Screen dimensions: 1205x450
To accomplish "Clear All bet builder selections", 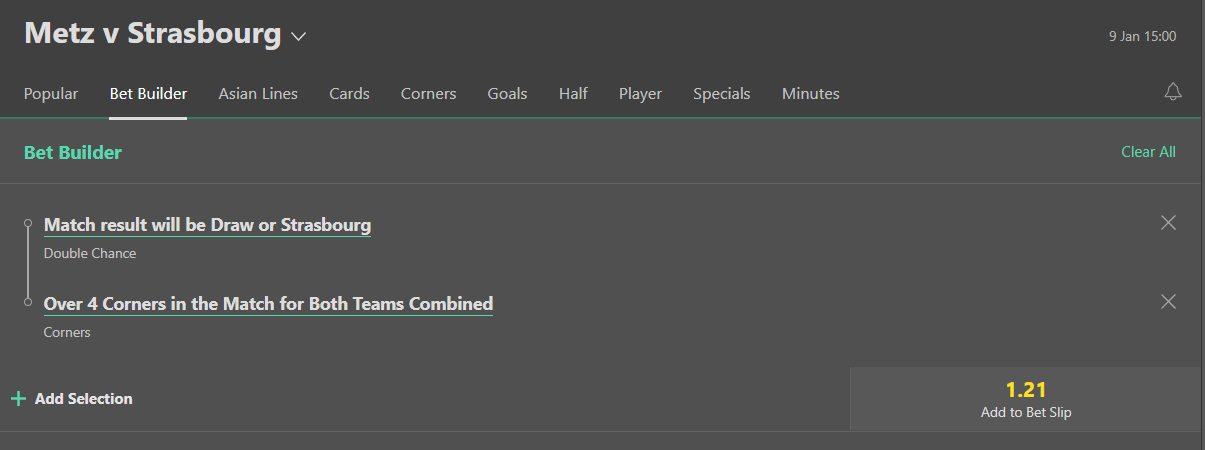I will click(1148, 152).
